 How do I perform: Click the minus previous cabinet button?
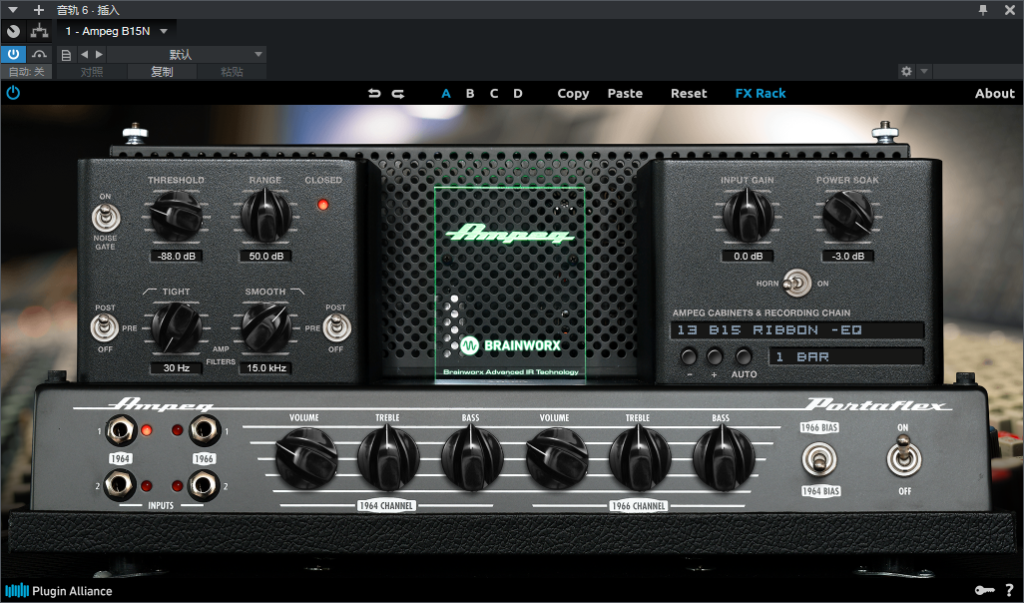(x=688, y=357)
